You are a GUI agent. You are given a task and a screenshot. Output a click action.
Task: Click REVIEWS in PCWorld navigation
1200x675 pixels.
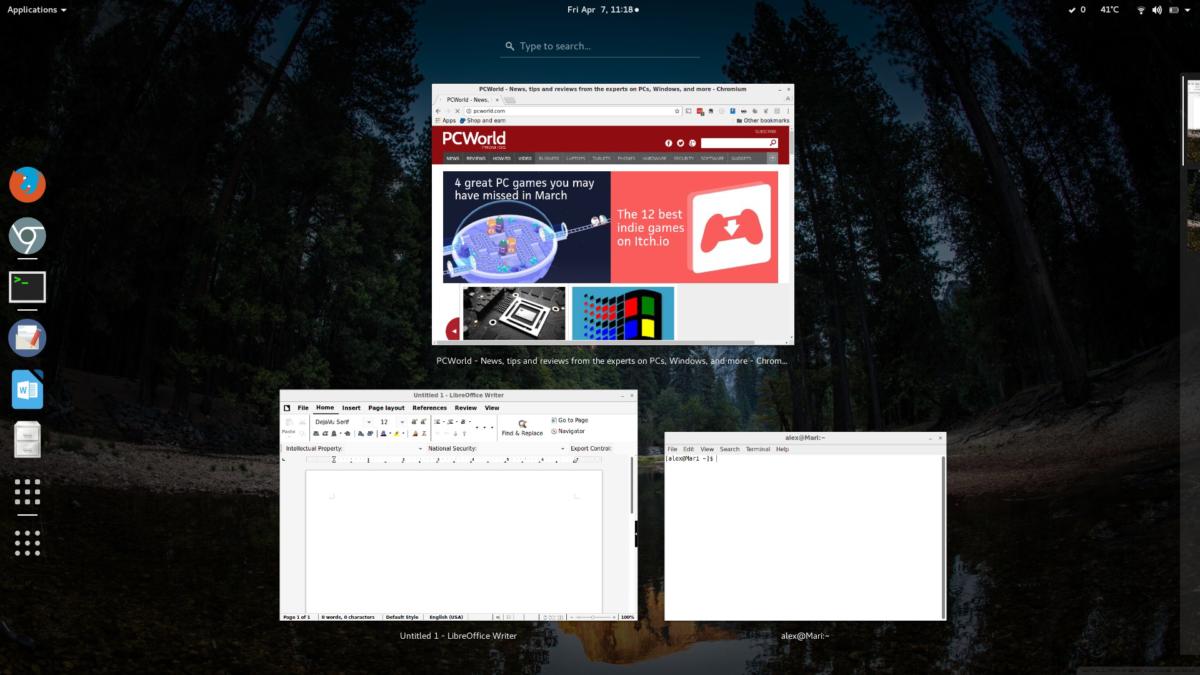pyautogui.click(x=476, y=158)
